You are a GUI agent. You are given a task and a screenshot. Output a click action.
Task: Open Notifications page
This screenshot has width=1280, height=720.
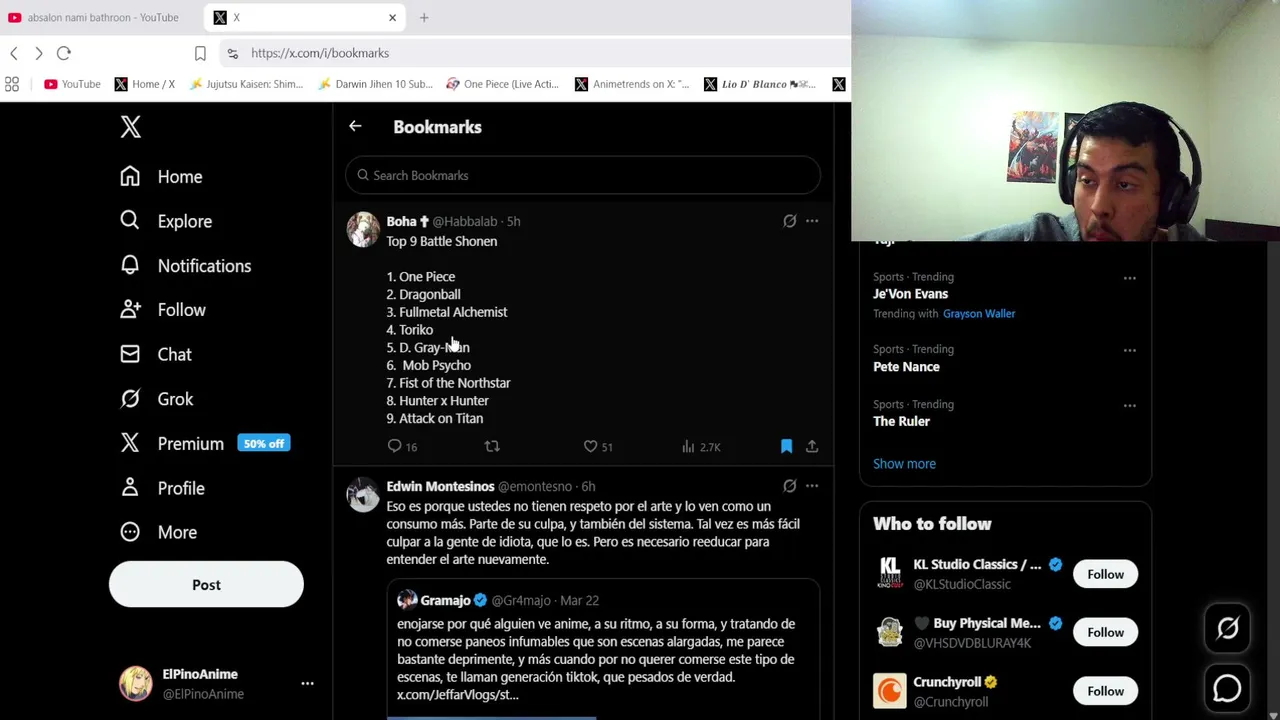(185, 266)
